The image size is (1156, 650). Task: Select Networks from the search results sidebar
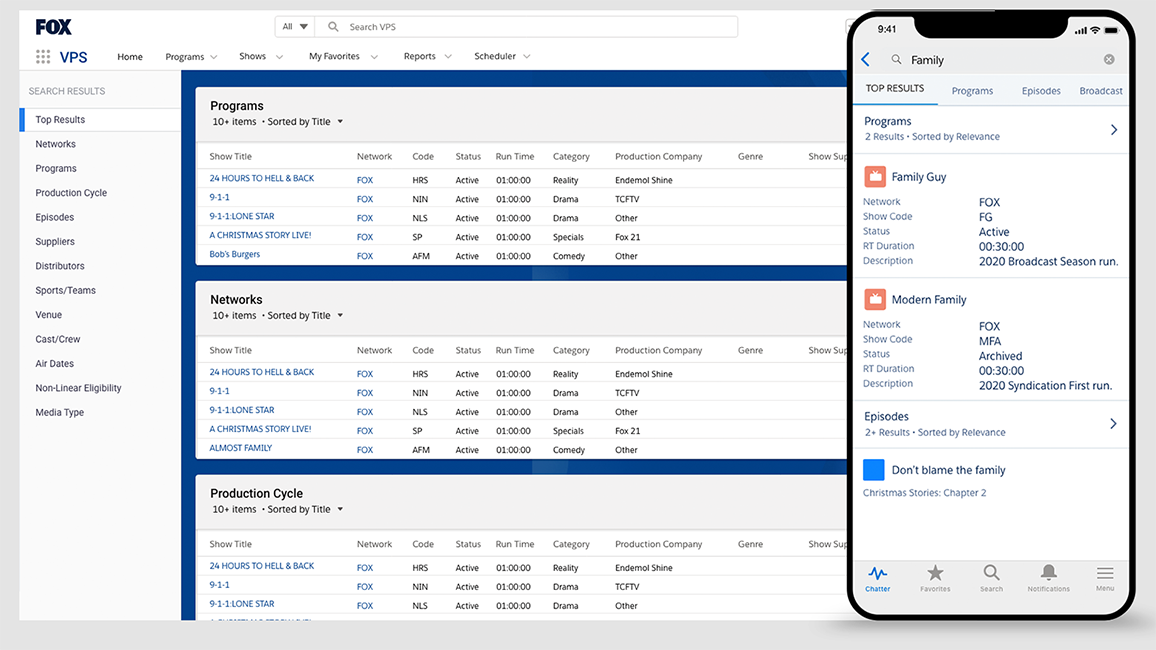click(55, 143)
